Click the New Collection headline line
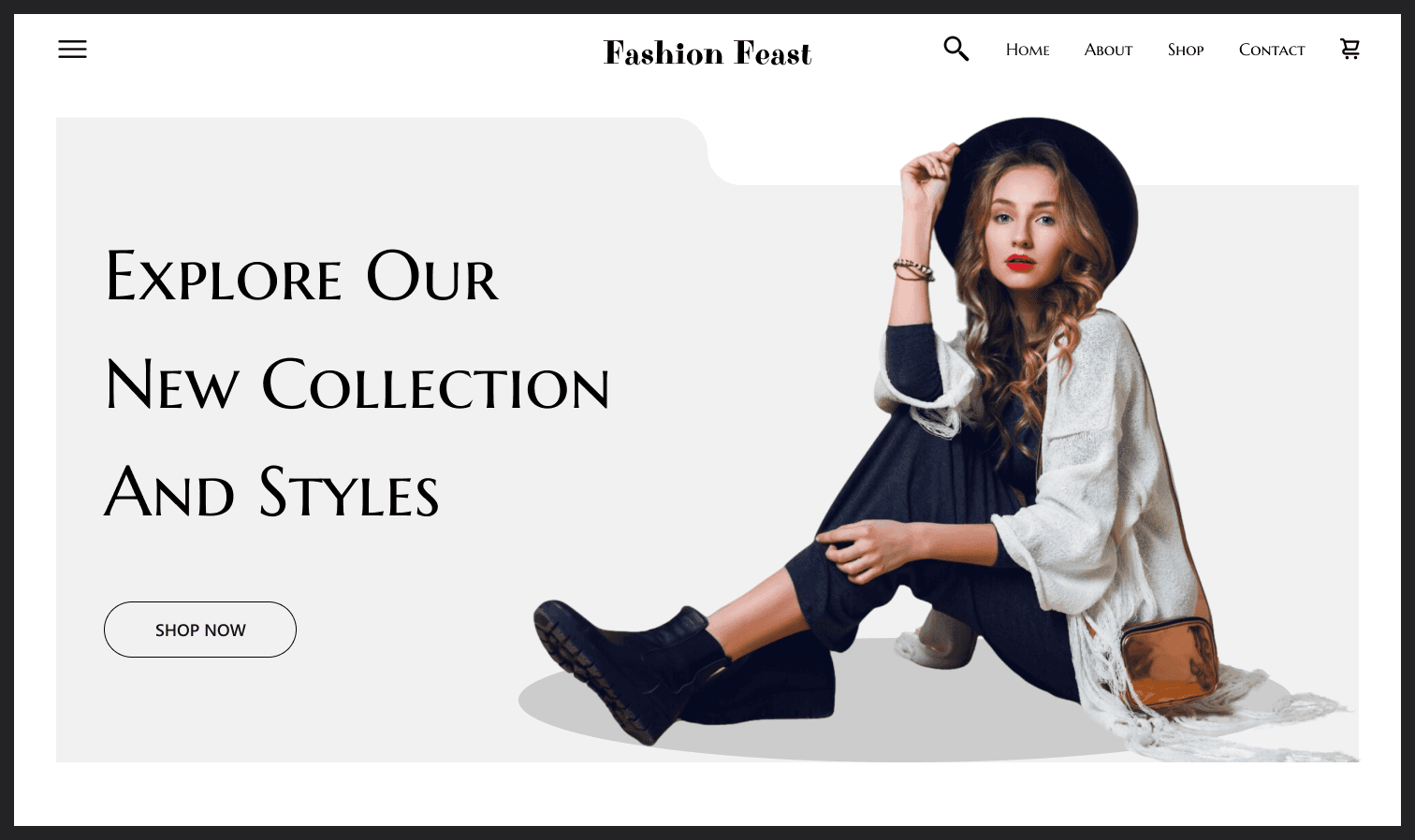1415x840 pixels. click(x=357, y=385)
